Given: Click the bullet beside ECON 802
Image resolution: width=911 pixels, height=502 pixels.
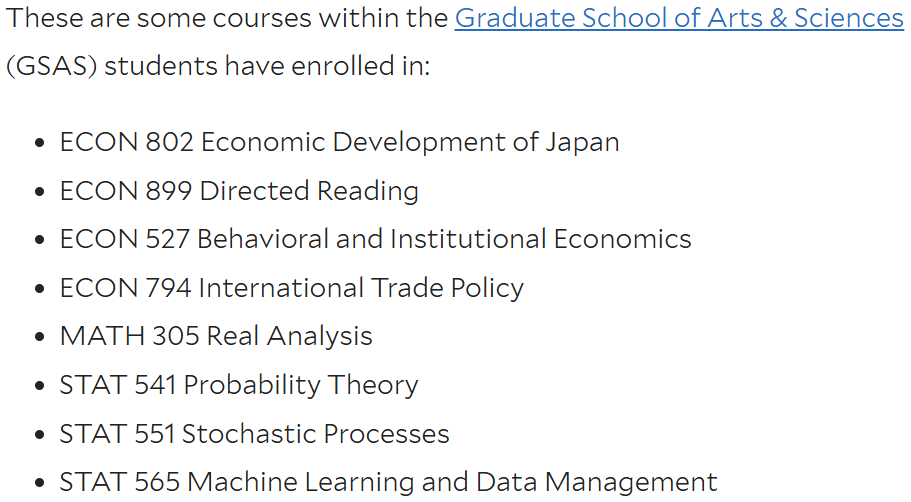Looking at the screenshot, I should 40,143.
